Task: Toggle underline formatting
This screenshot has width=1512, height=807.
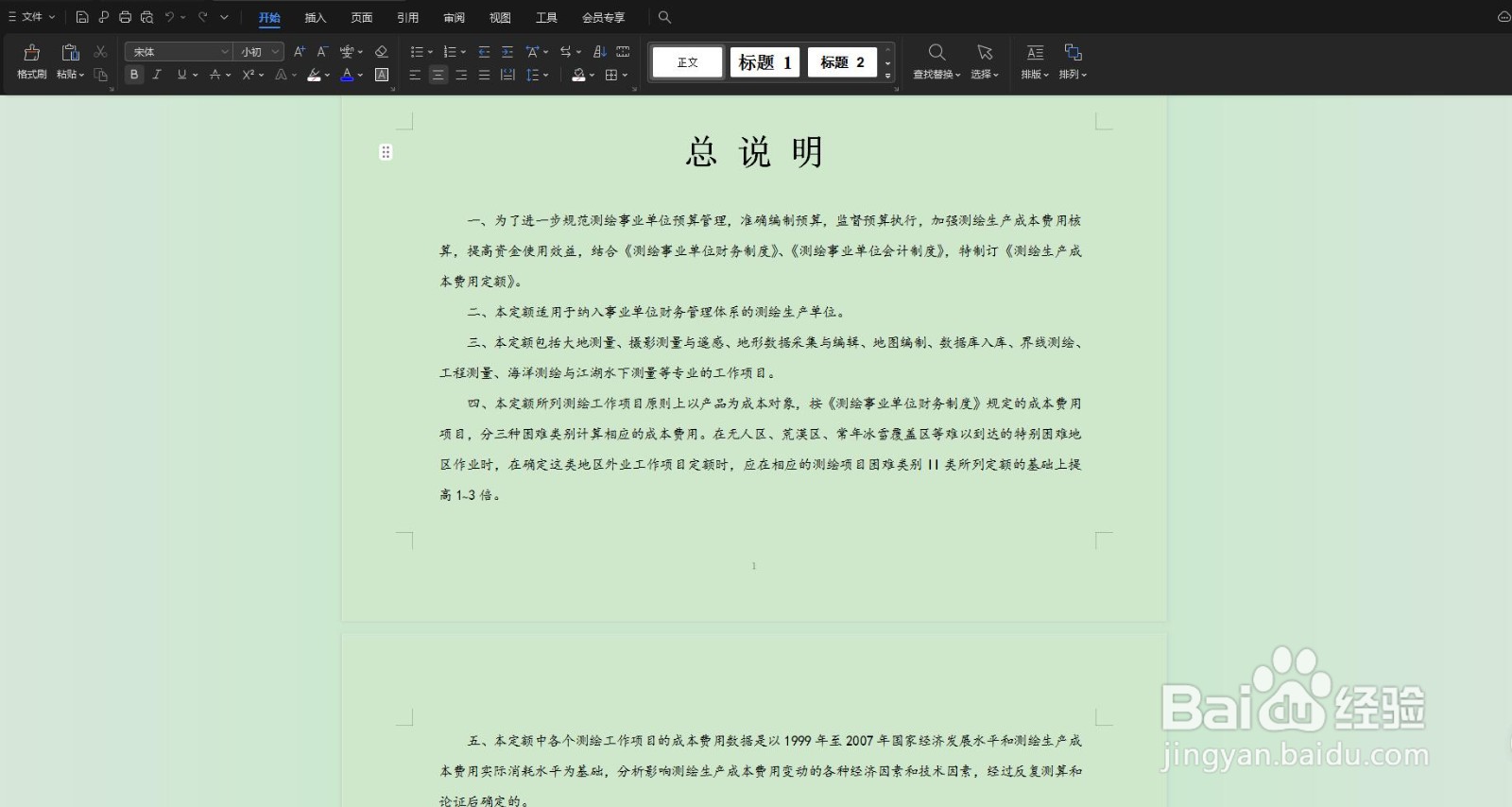Action: (181, 75)
